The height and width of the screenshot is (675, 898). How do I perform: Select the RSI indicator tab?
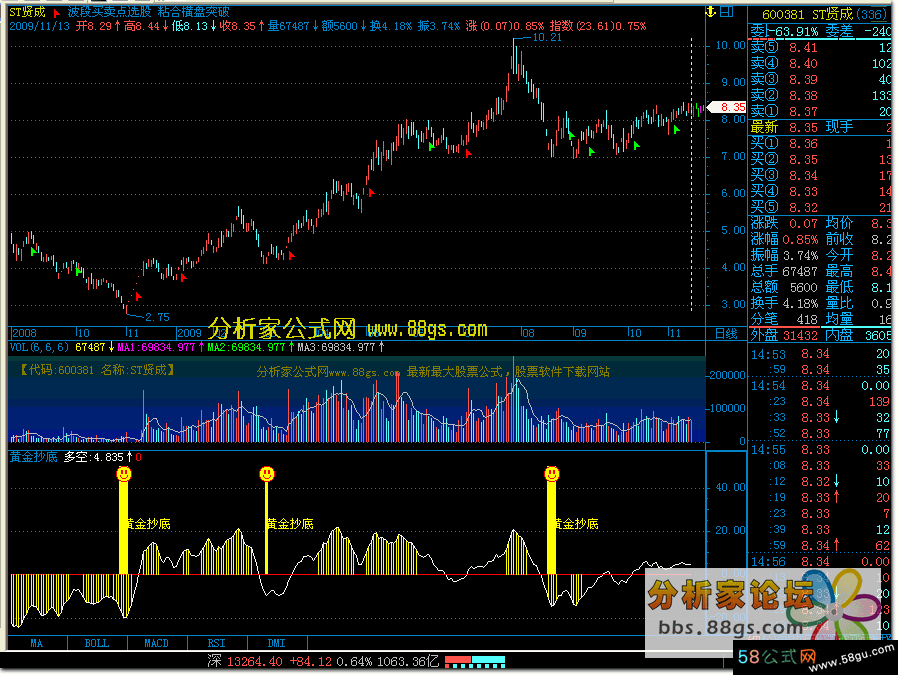coord(216,643)
